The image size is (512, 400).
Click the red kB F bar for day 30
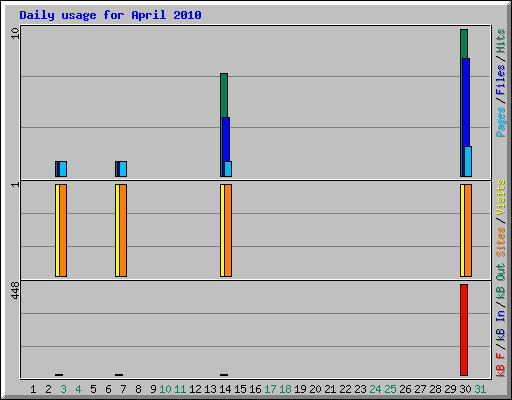(464, 330)
